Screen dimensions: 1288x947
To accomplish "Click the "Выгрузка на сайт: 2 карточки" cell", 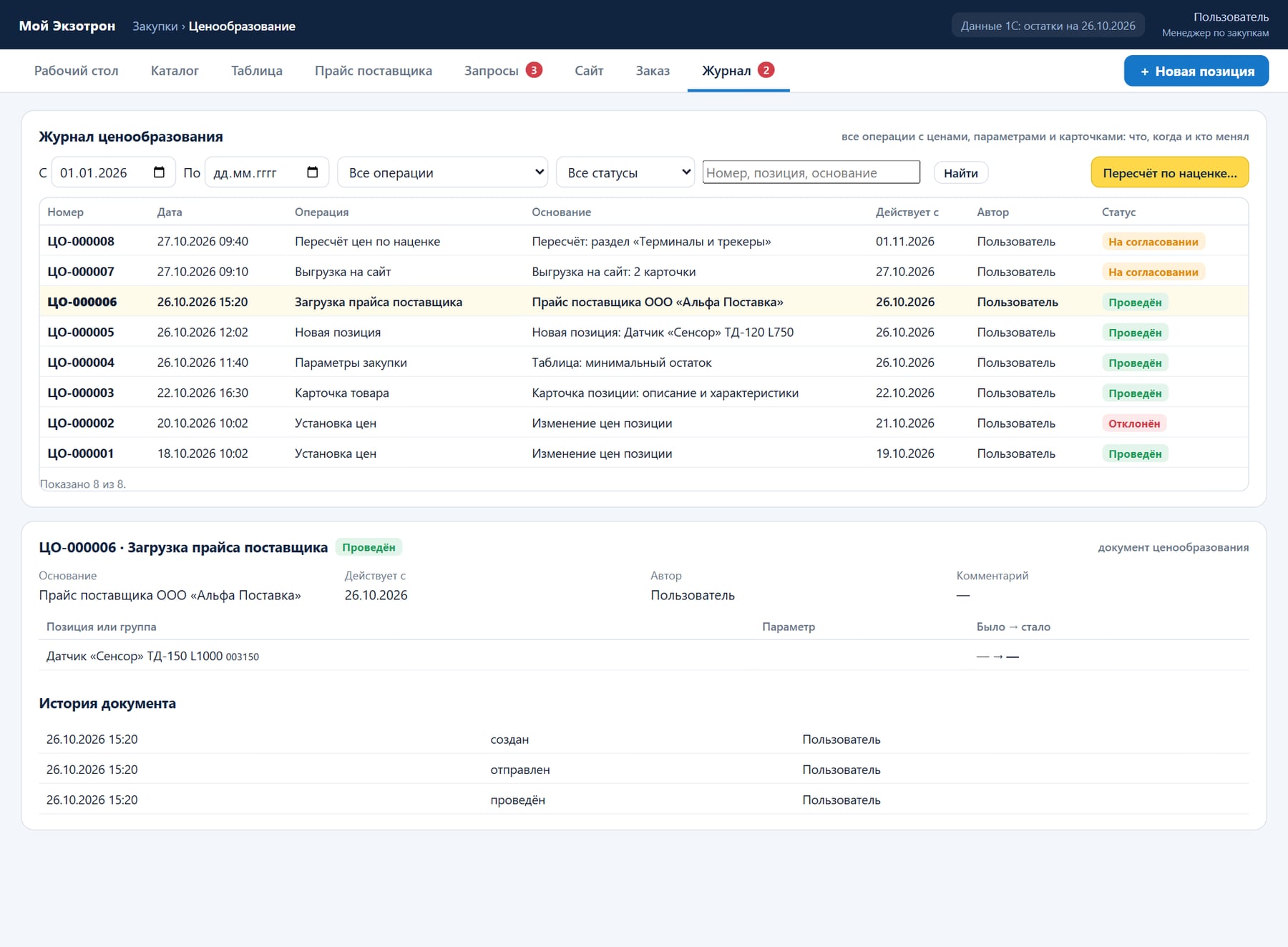I will pyautogui.click(x=614, y=272).
